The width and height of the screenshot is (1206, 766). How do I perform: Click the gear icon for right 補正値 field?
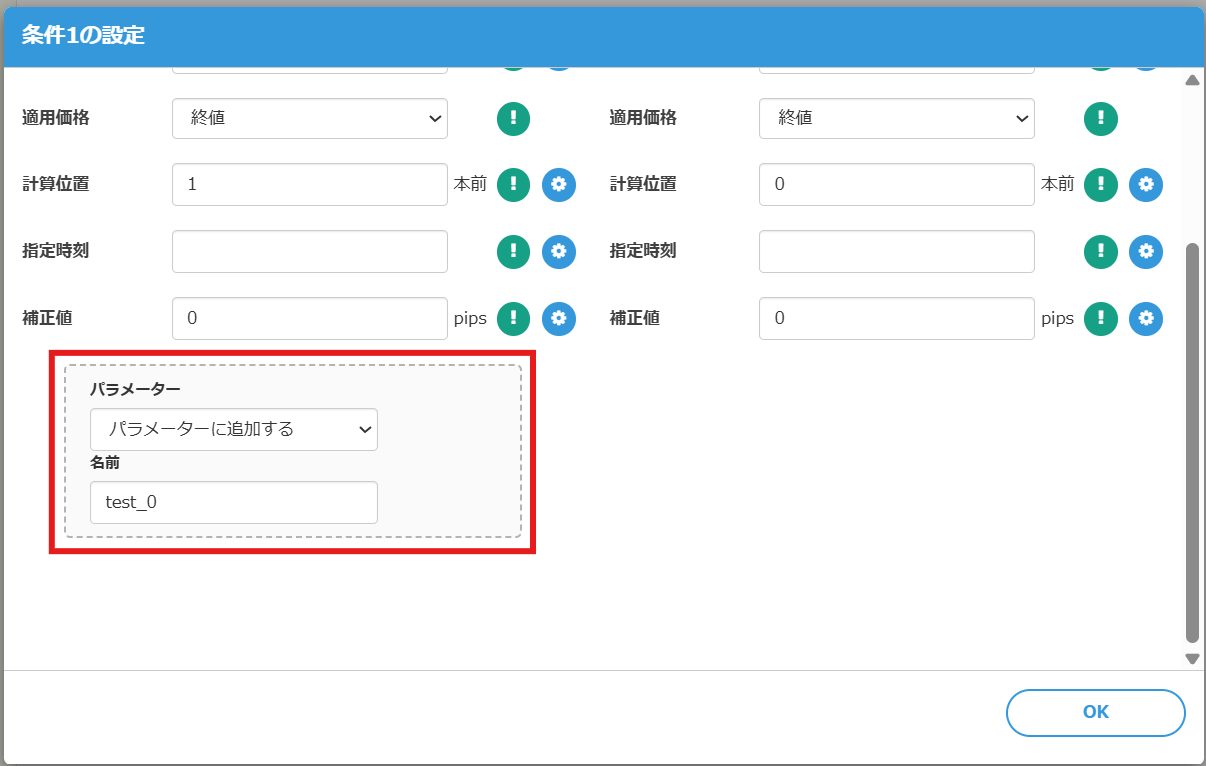pyautogui.click(x=1146, y=318)
